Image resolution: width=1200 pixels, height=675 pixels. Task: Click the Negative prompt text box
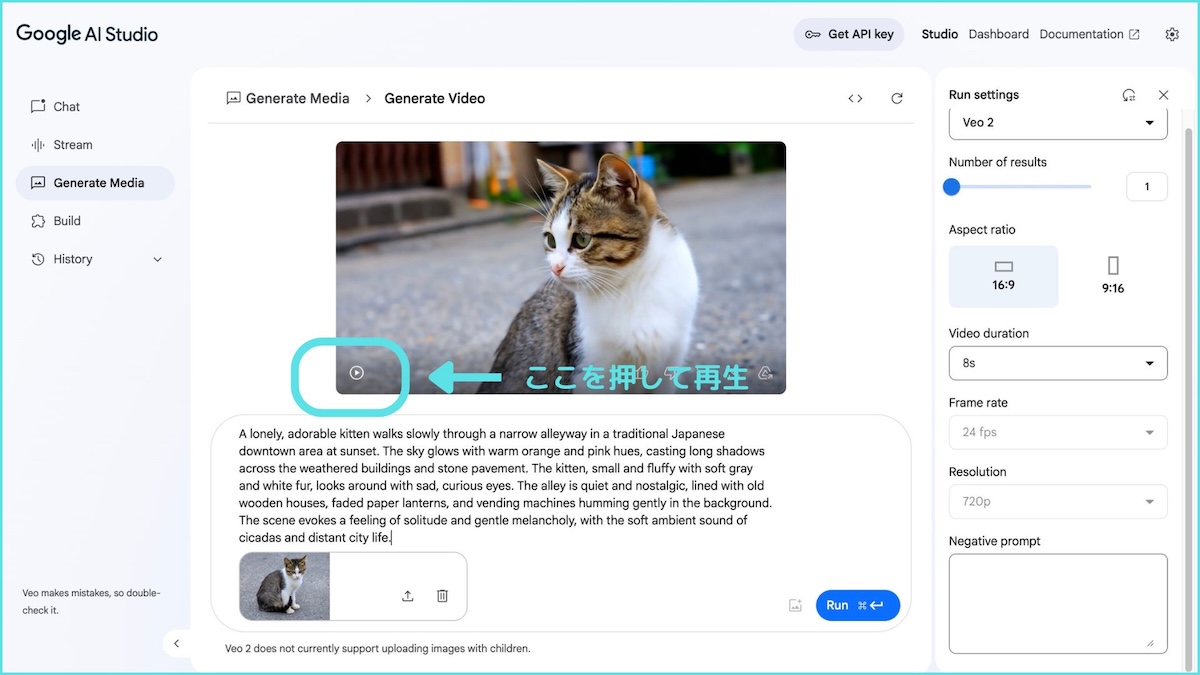click(1058, 604)
